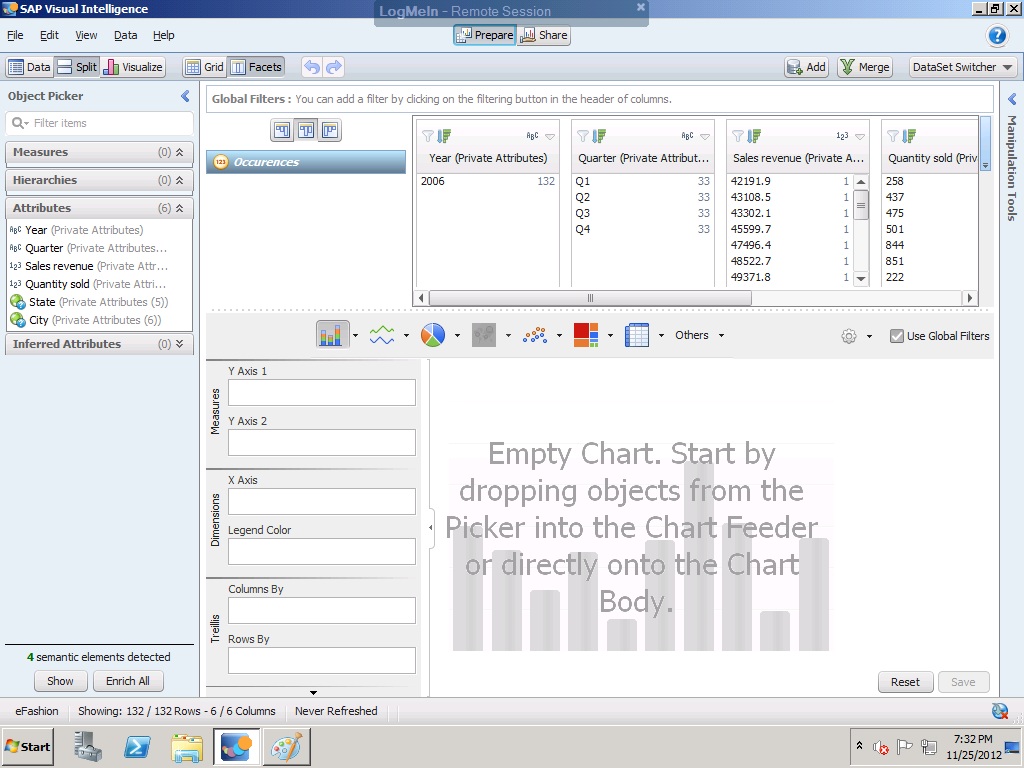Open the Data menu
Image resolution: width=1024 pixels, height=768 pixels.
[125, 35]
